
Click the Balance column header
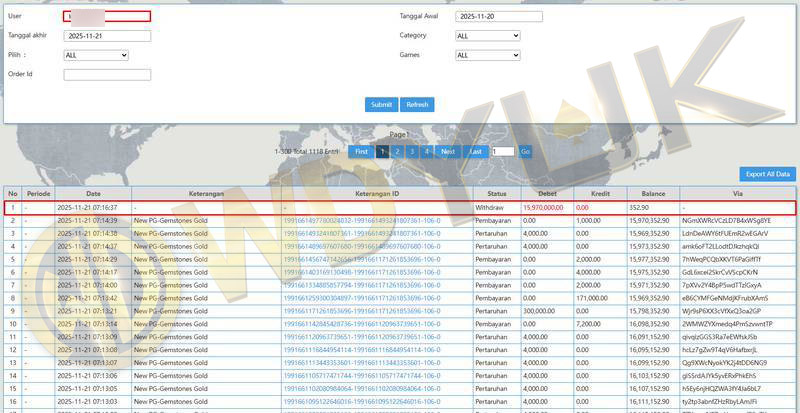[x=653, y=193]
